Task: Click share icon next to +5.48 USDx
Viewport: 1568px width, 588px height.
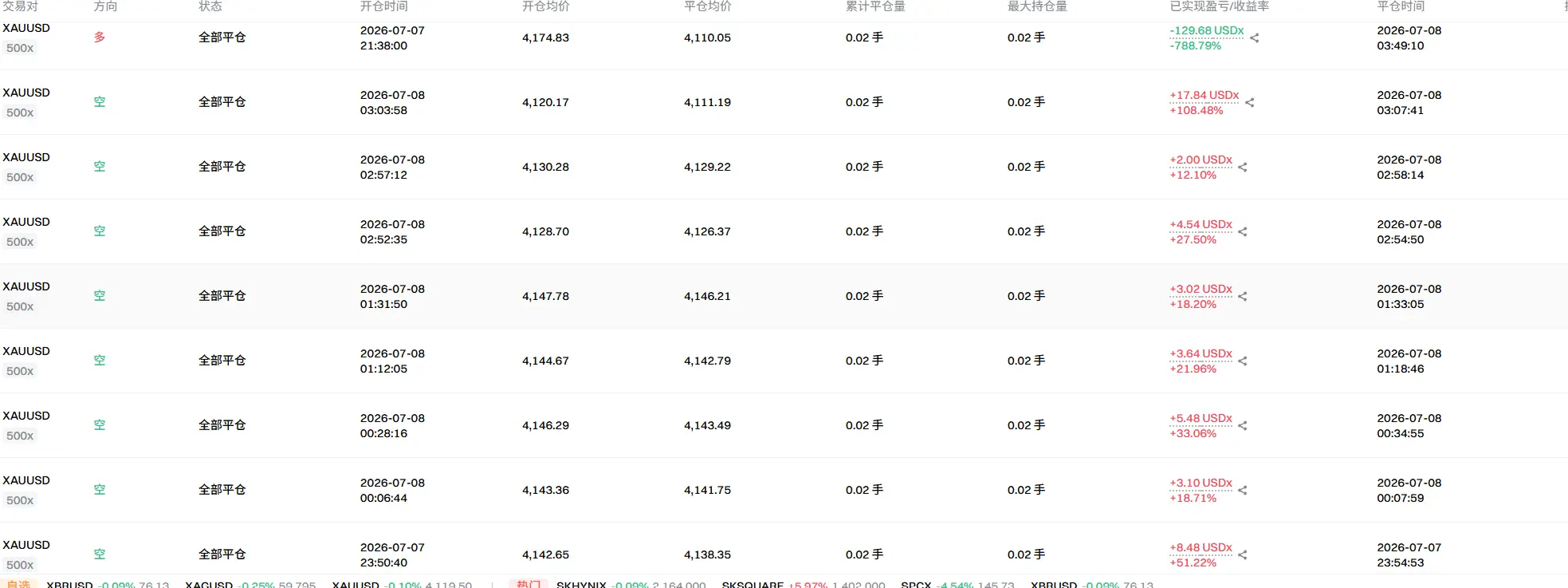Action: [1242, 426]
